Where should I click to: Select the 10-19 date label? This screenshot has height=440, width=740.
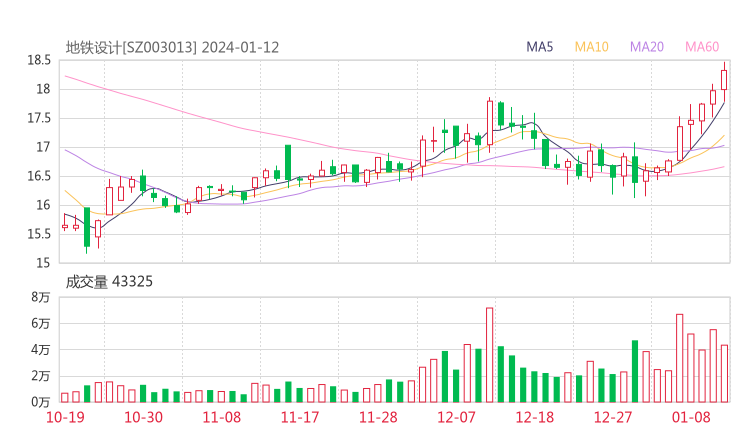tap(65, 417)
